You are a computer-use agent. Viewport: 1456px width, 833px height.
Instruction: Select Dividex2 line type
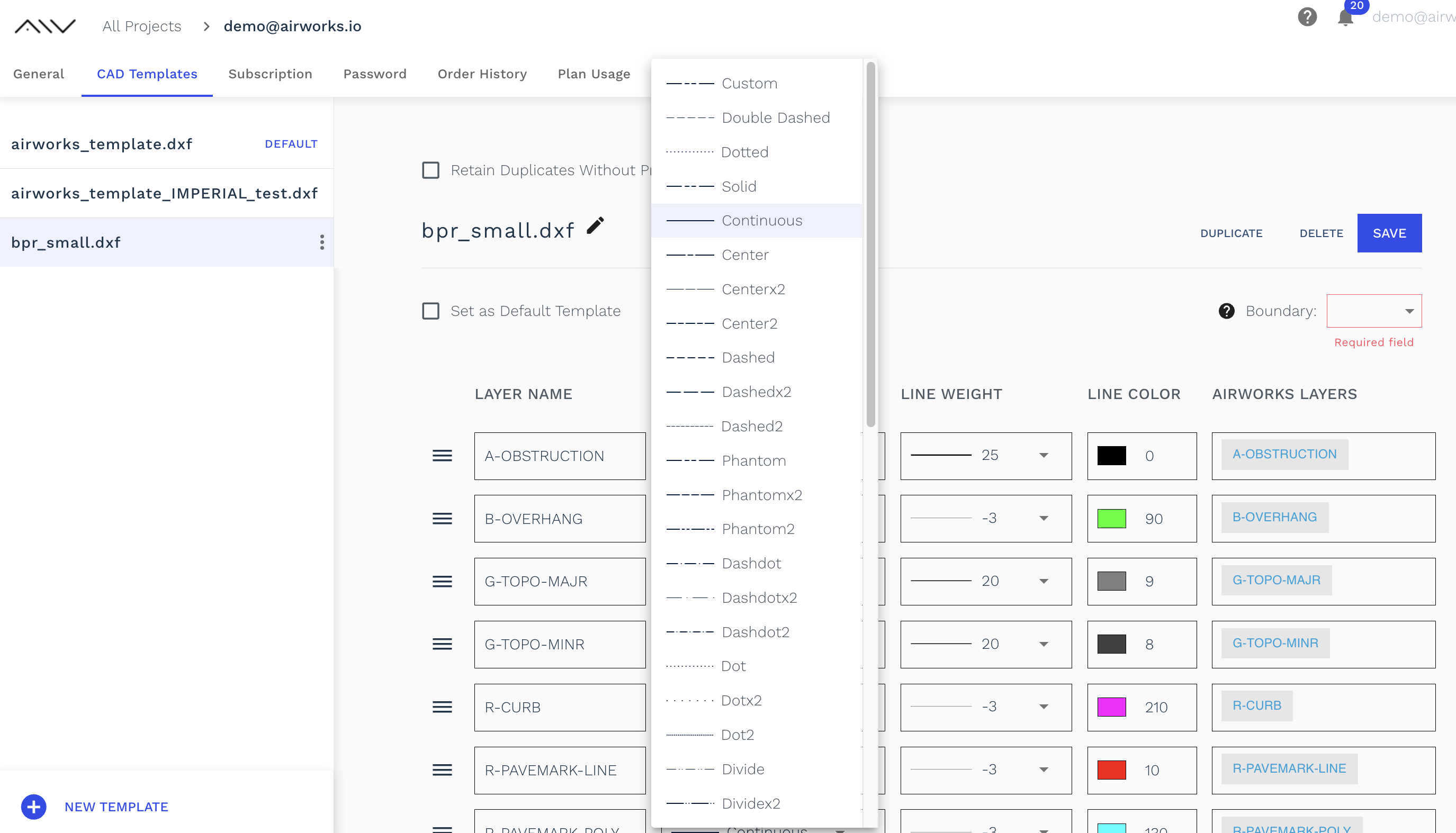pos(757,803)
